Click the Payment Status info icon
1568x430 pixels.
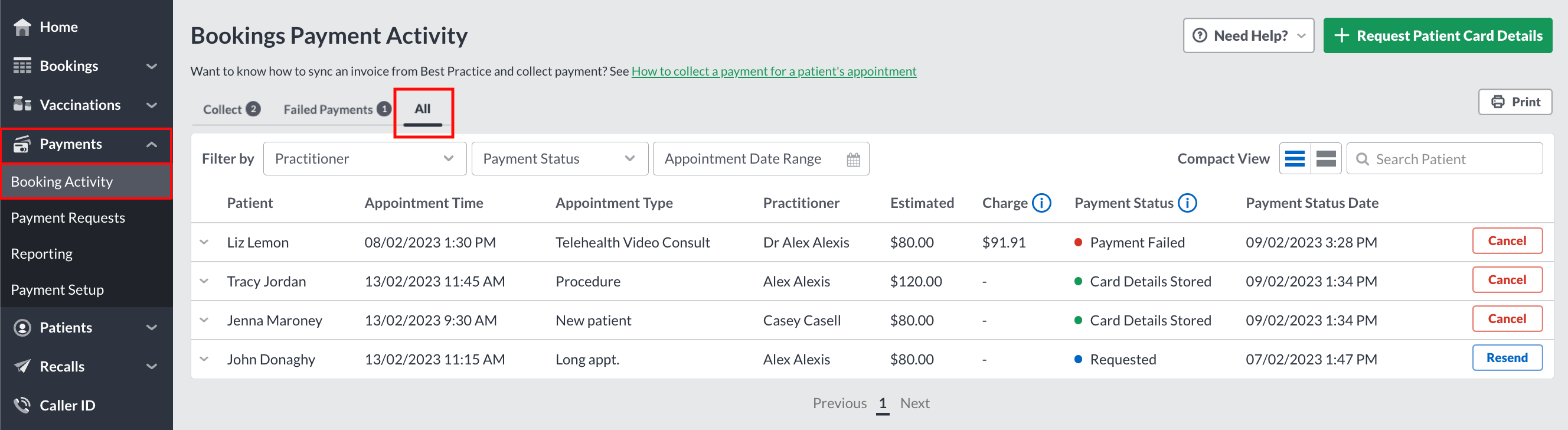click(x=1188, y=203)
